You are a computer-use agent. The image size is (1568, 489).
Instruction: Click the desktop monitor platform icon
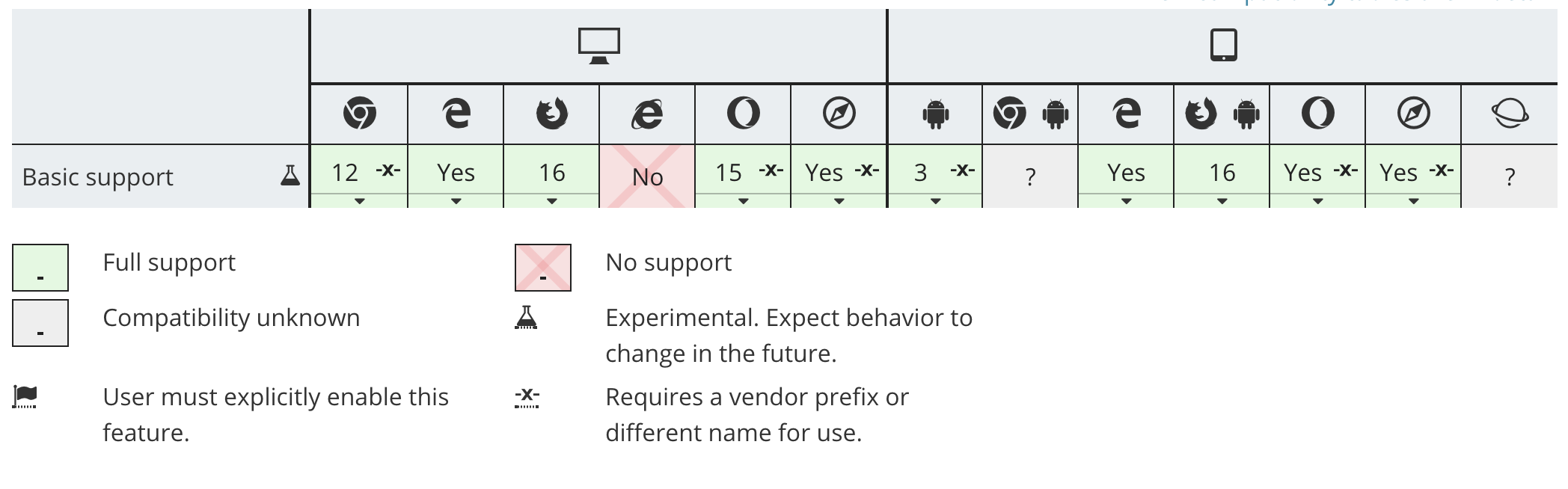tap(599, 46)
